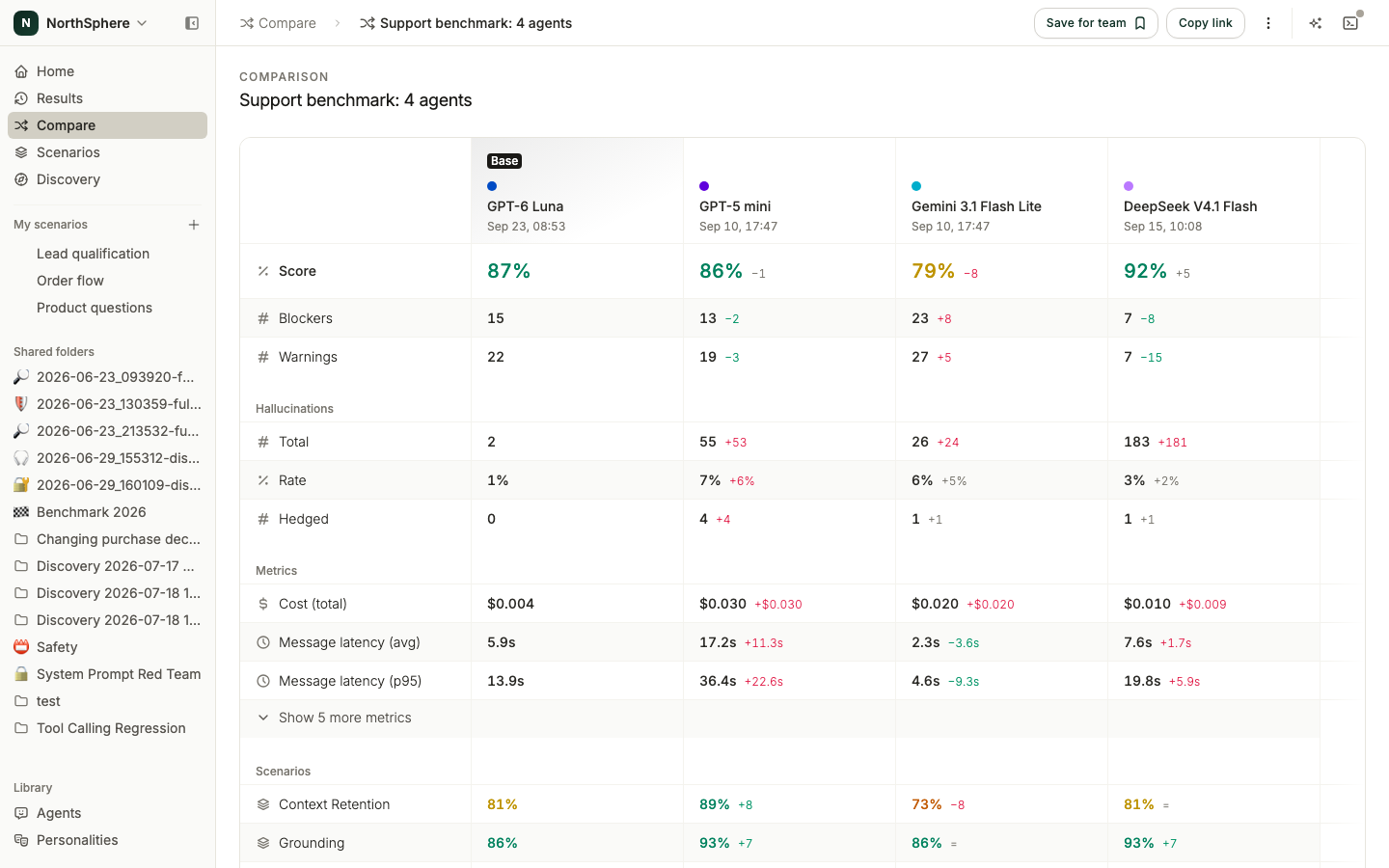Click the Grounding scenario row label

tap(312, 843)
